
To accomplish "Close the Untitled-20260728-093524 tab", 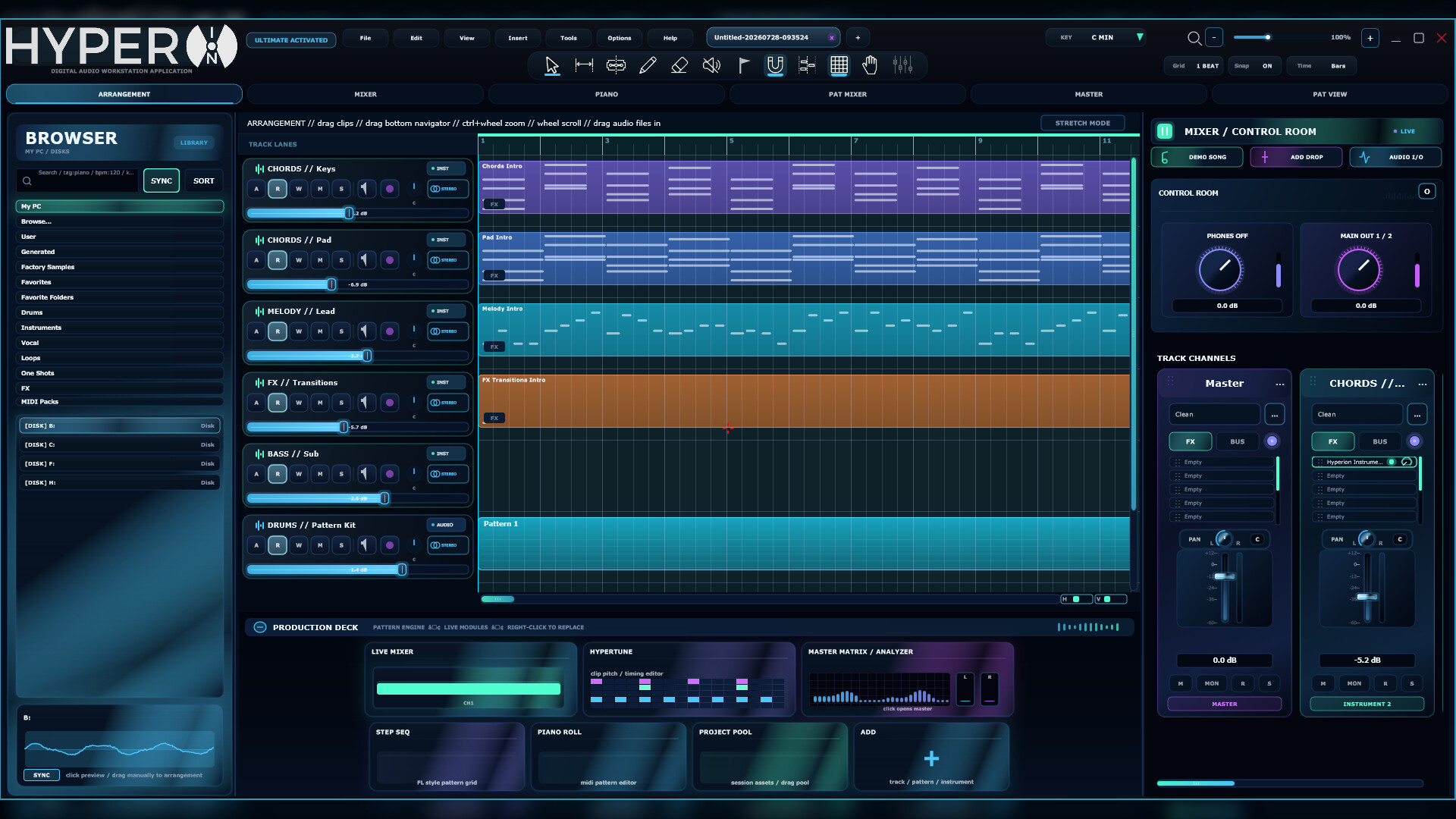I will pos(831,37).
